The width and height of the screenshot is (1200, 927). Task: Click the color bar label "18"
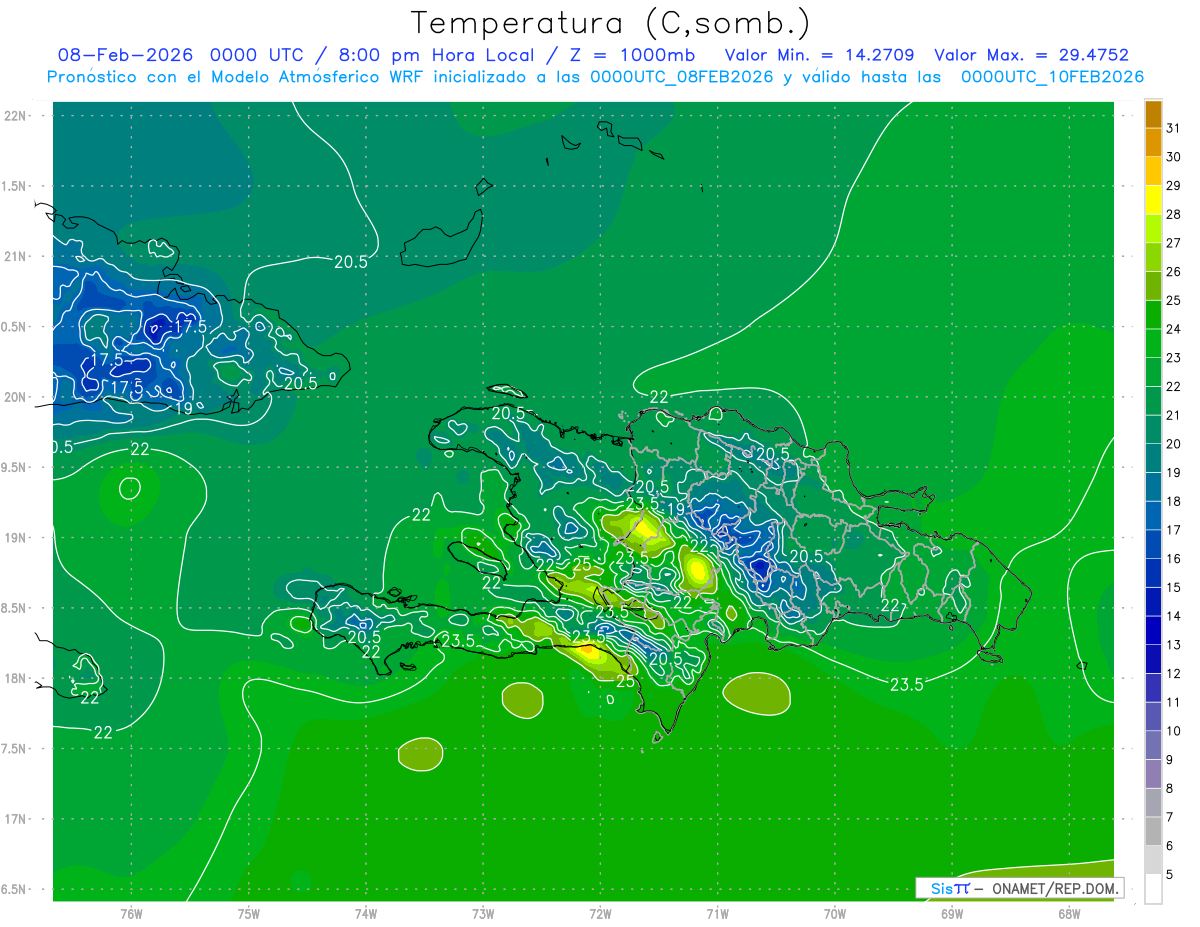click(x=1173, y=501)
